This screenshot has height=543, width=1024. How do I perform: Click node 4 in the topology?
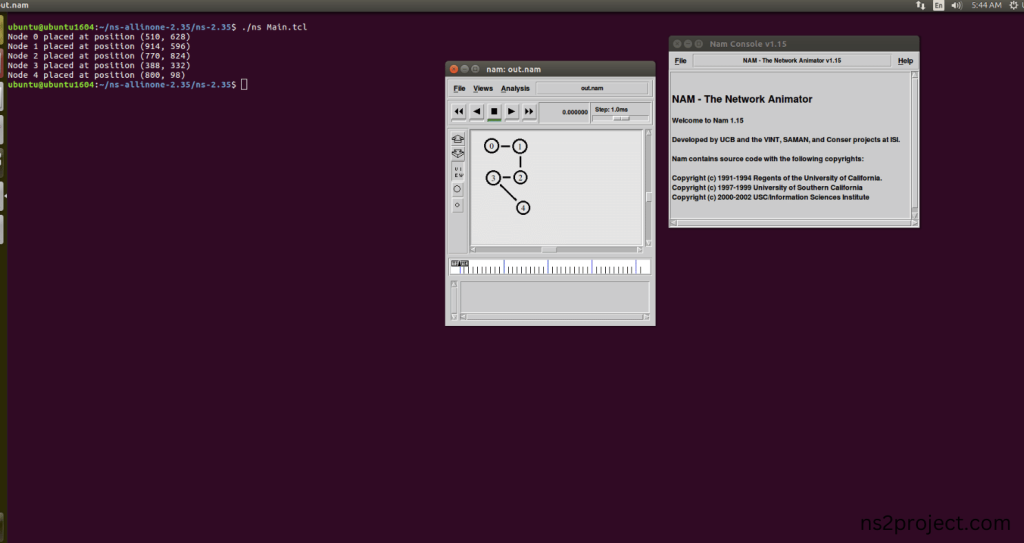click(523, 208)
